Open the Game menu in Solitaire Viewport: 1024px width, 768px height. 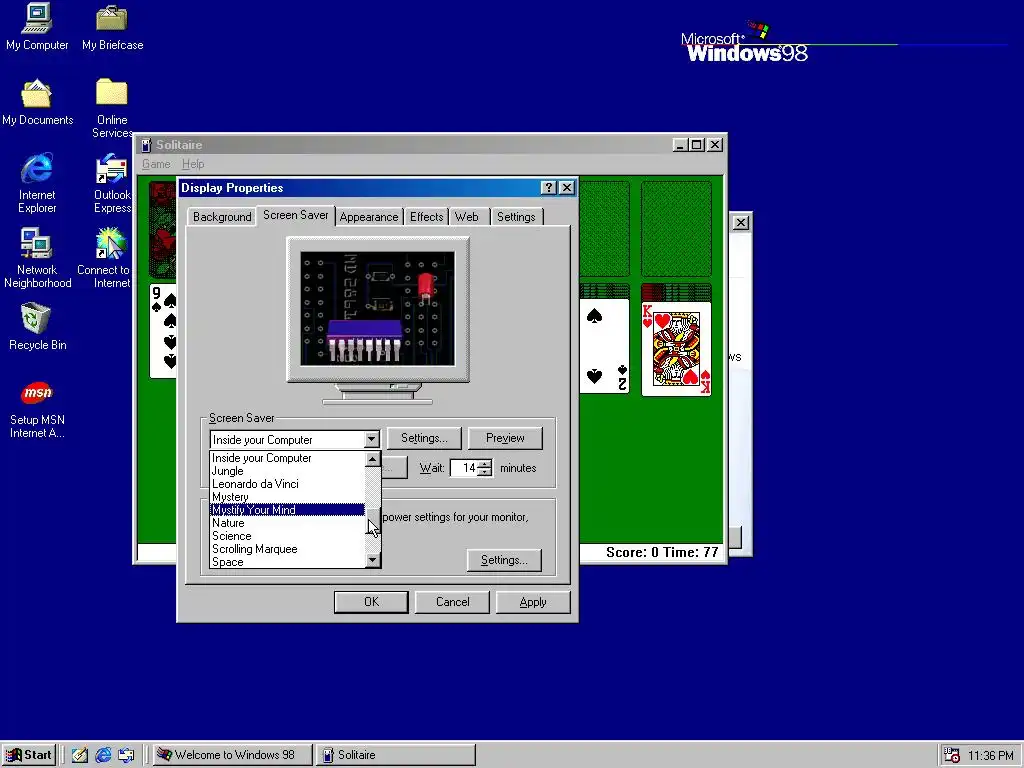tap(156, 164)
